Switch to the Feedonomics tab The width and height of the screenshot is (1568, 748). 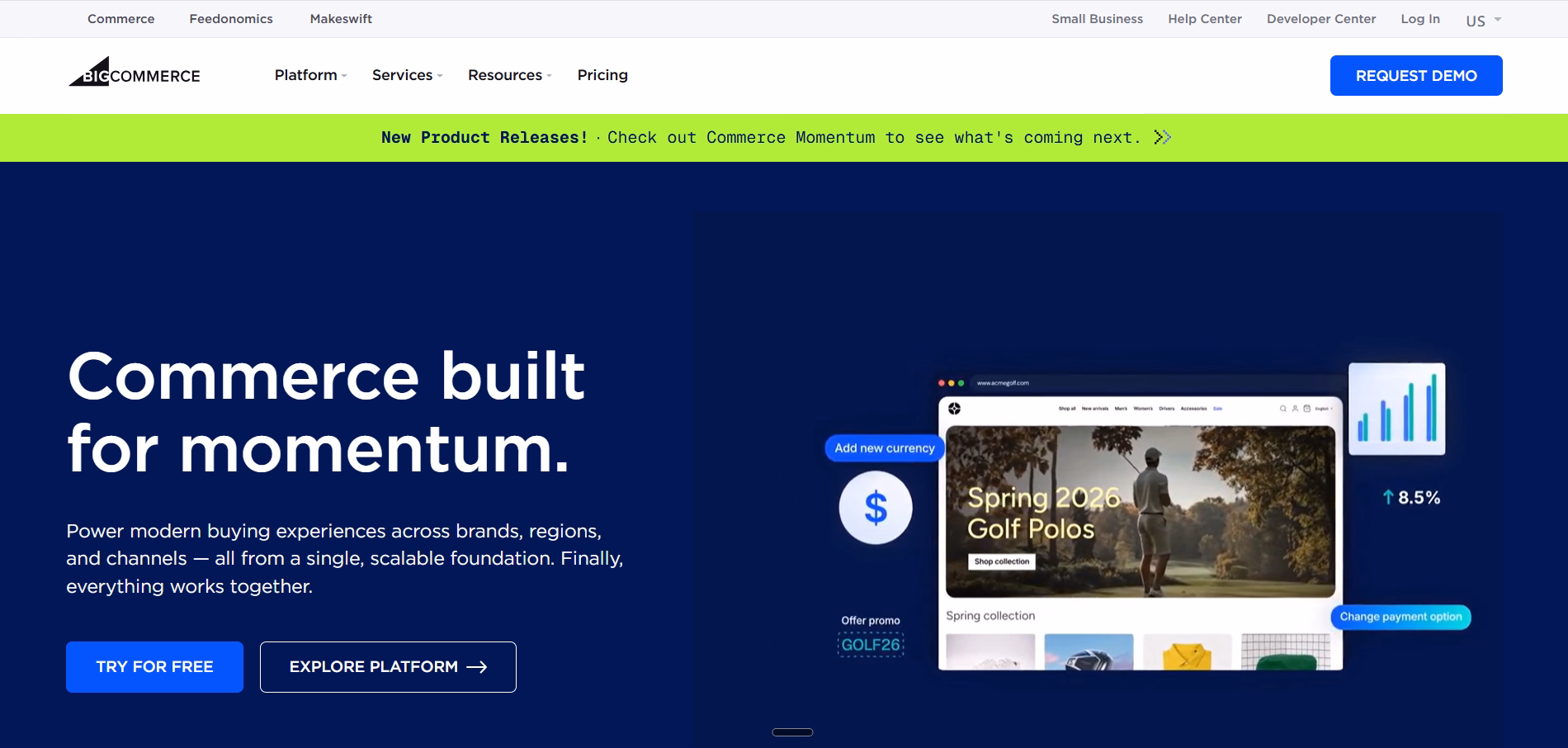pos(231,19)
